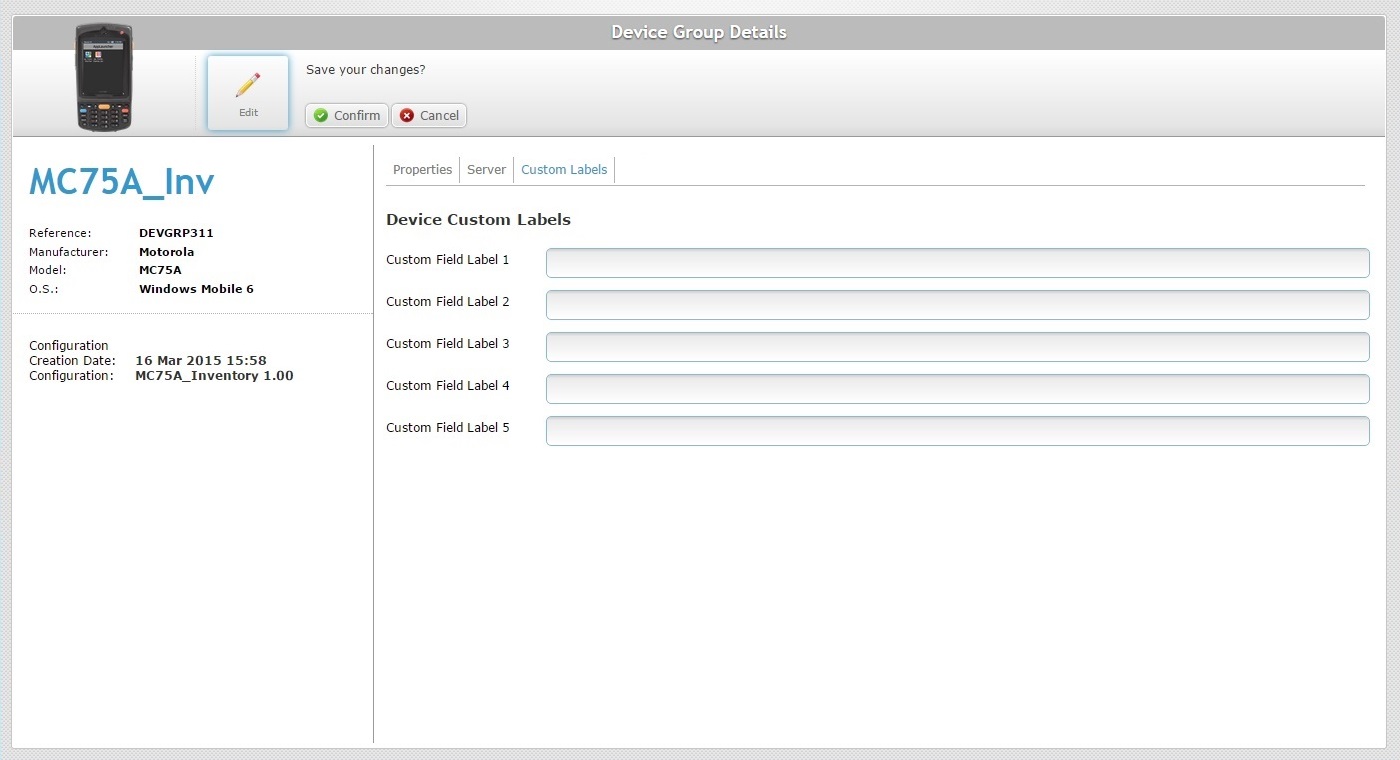Select the Custom Labels tab

pos(564,170)
